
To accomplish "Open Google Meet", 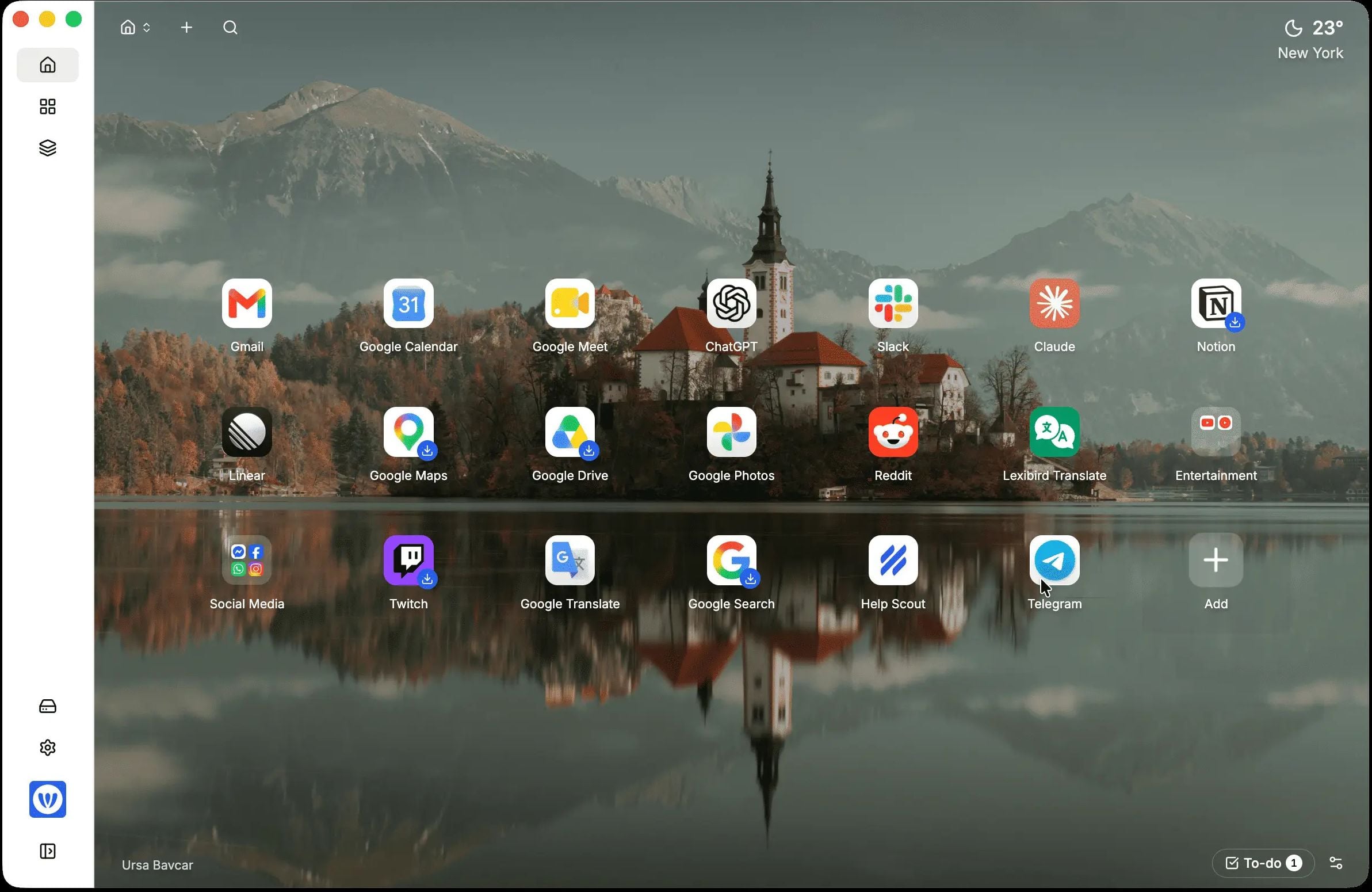I will point(570,303).
